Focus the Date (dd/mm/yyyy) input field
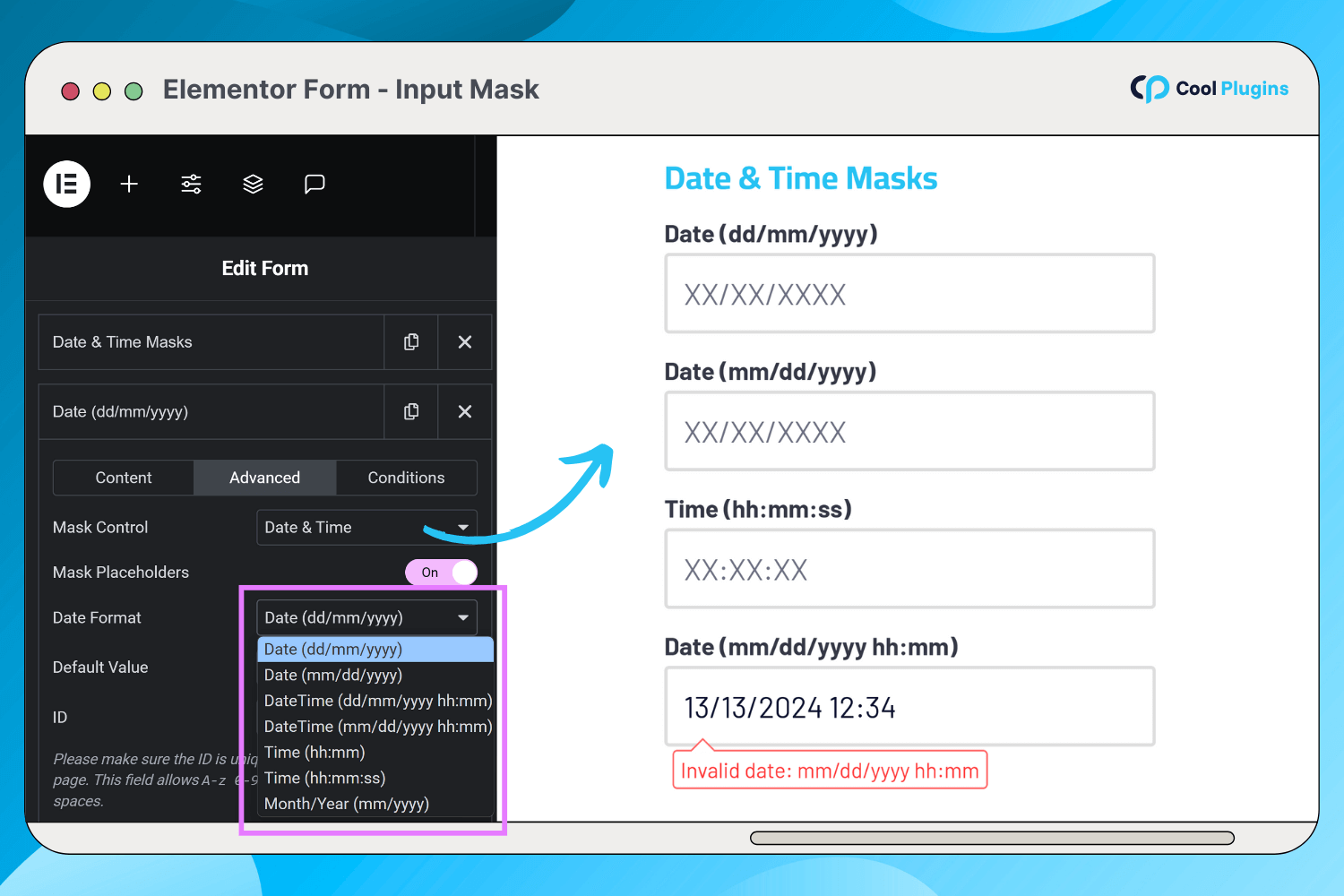1344x896 pixels. pyautogui.click(x=909, y=294)
